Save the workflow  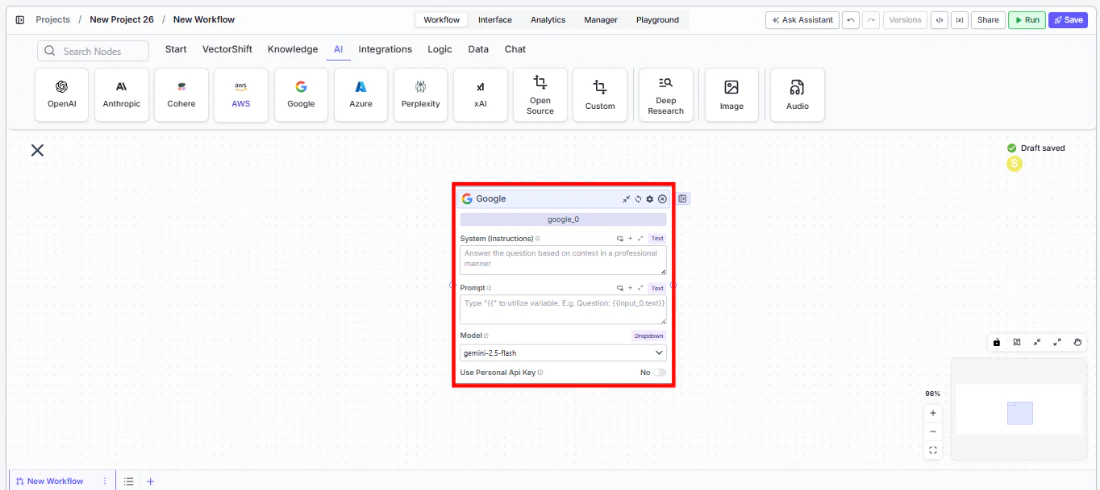tap(1068, 20)
